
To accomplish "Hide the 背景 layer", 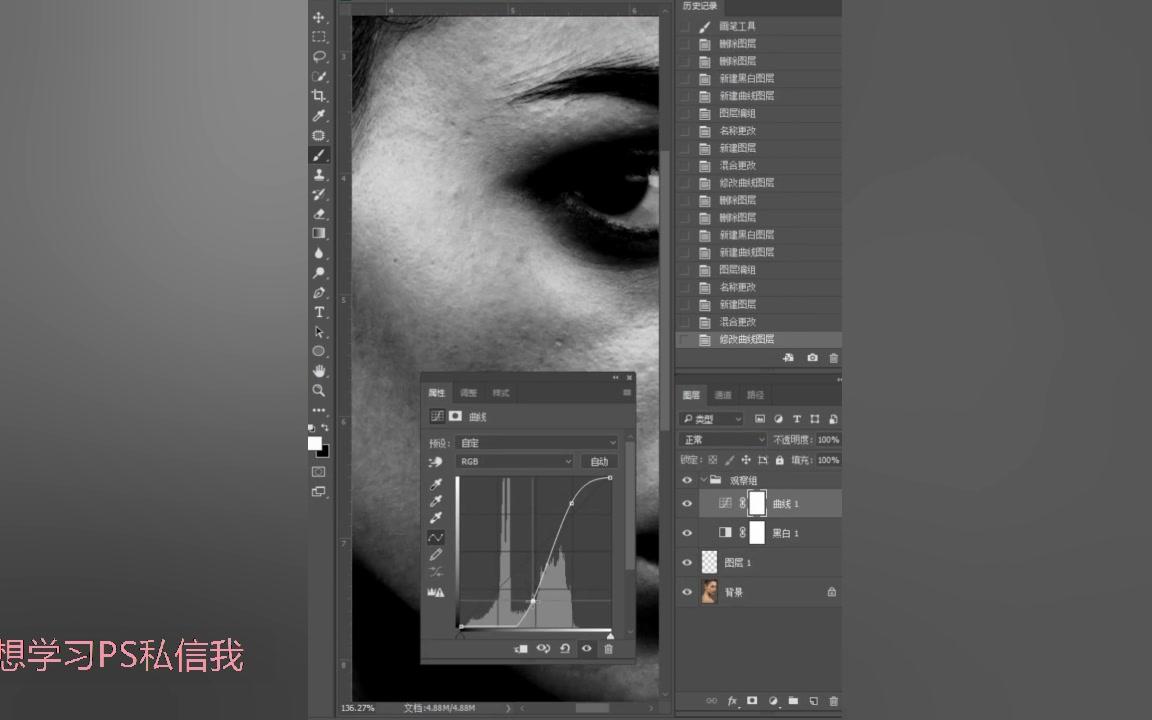I will (x=687, y=592).
